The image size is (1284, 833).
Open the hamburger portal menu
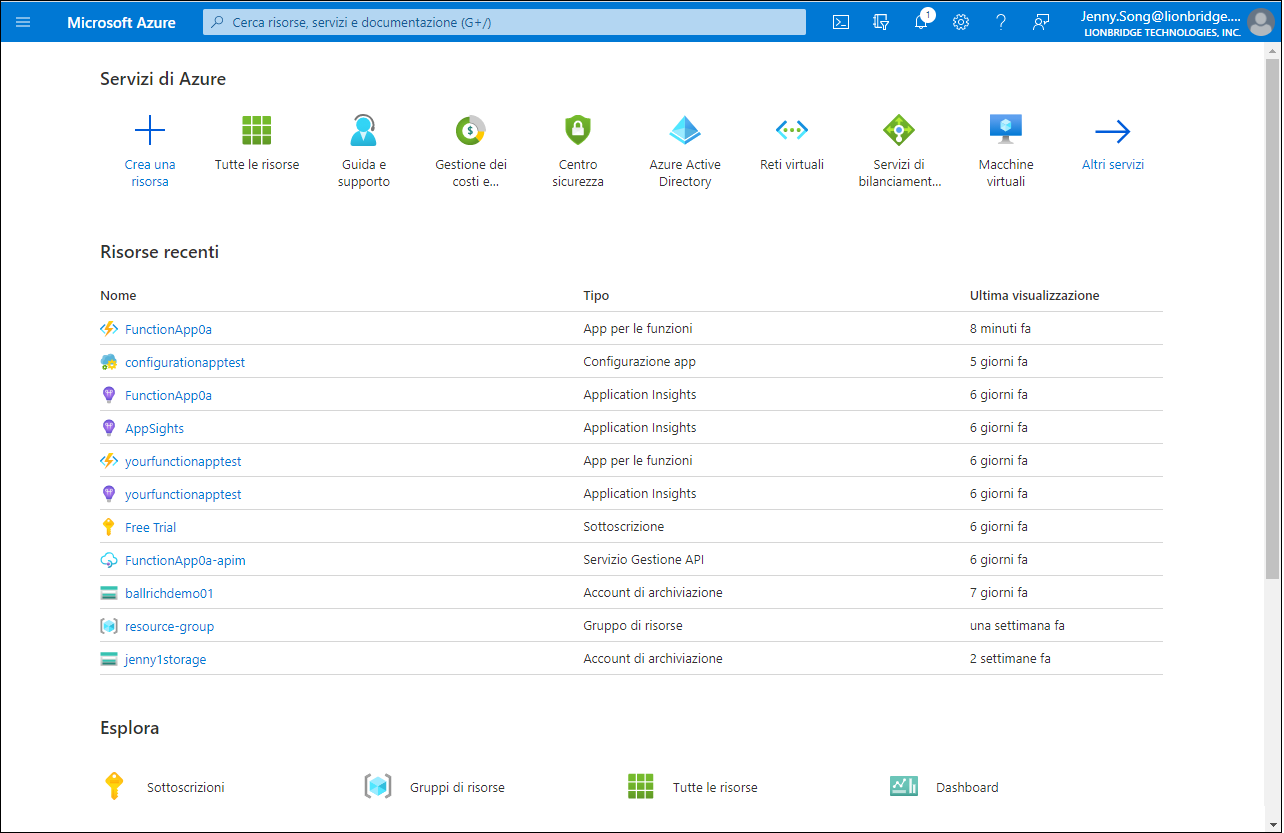[x=22, y=21]
